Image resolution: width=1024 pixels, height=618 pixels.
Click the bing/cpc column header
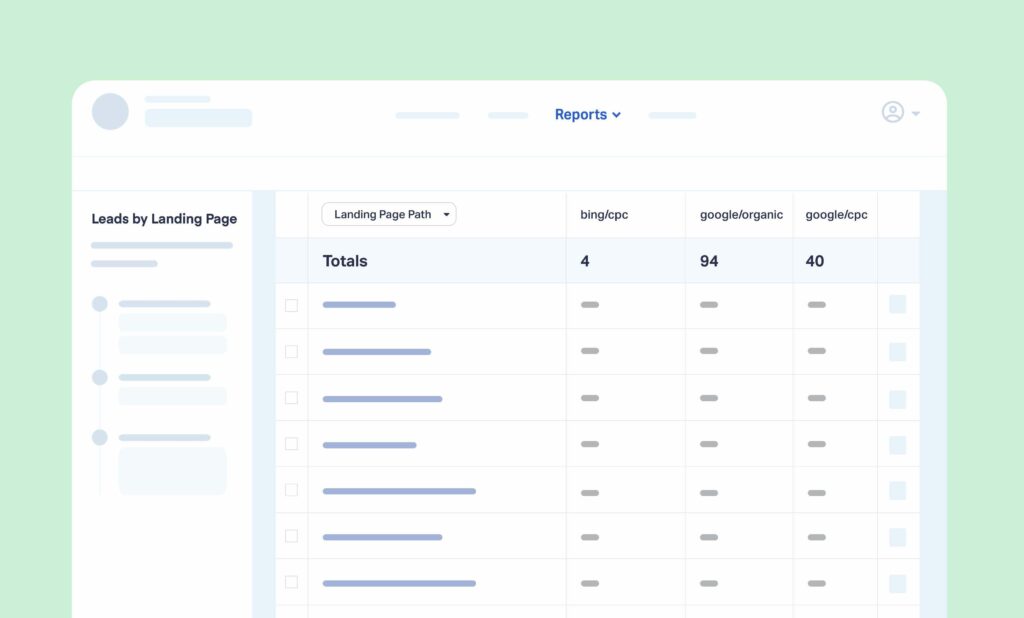coord(604,215)
